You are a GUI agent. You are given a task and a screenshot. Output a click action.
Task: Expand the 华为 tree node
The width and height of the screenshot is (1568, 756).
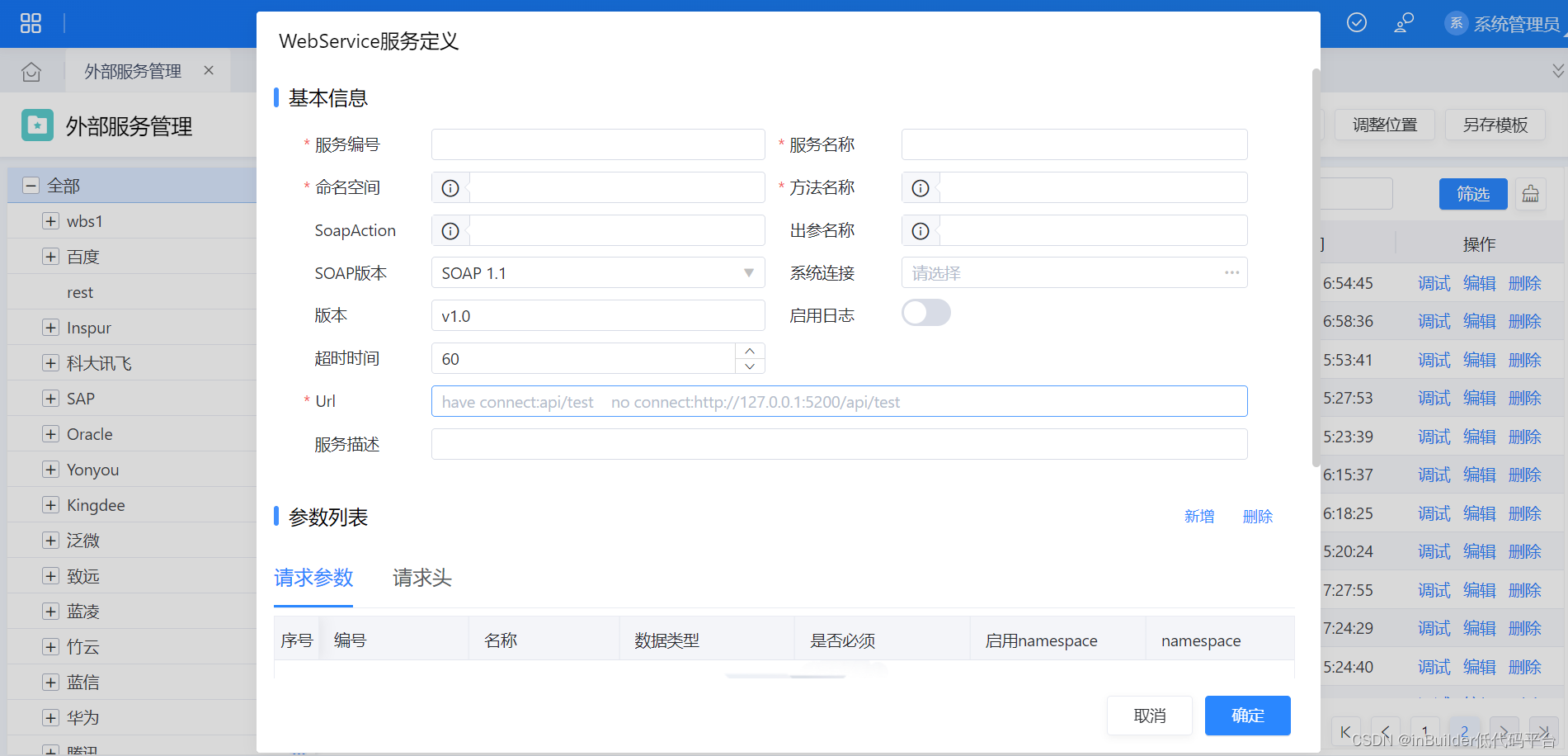pyautogui.click(x=50, y=718)
